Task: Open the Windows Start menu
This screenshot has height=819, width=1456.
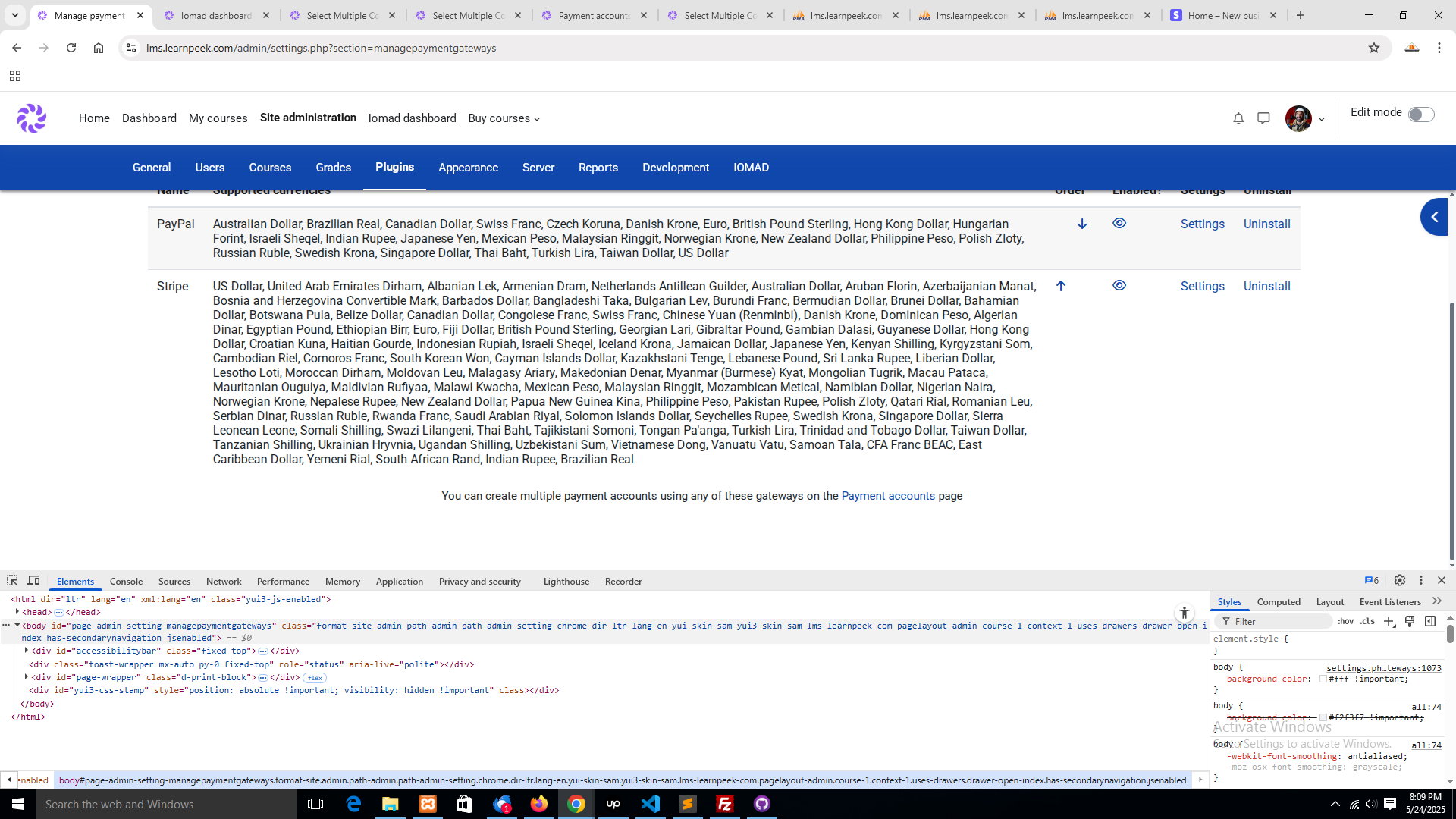Action: coord(18,804)
